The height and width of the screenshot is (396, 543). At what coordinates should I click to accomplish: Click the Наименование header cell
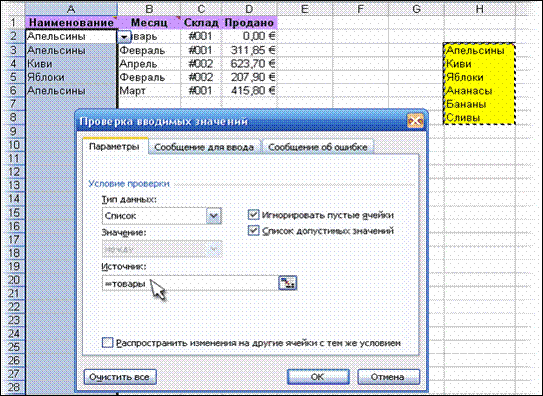click(x=71, y=23)
